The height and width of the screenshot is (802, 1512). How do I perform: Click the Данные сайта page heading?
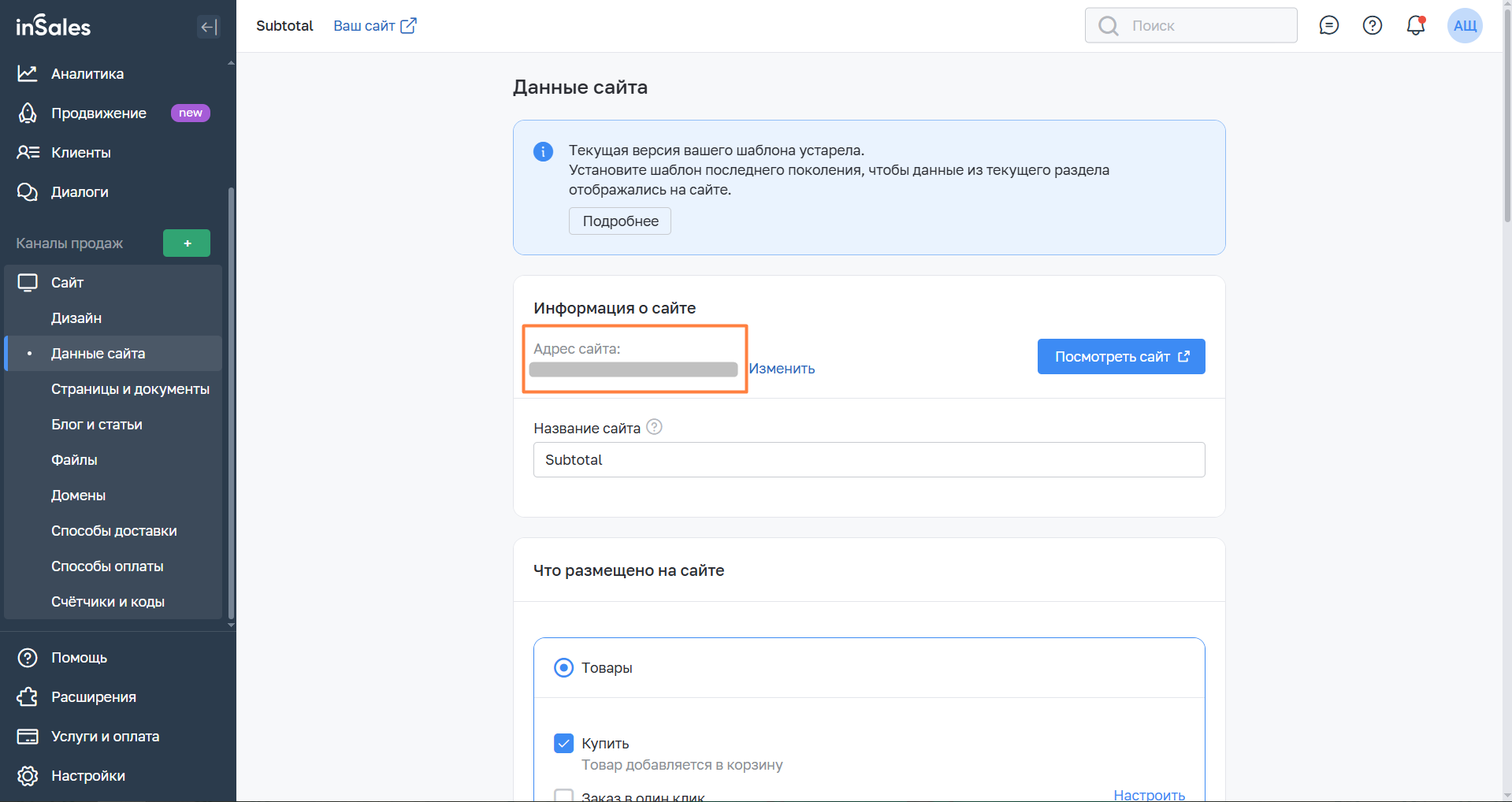pos(580,87)
